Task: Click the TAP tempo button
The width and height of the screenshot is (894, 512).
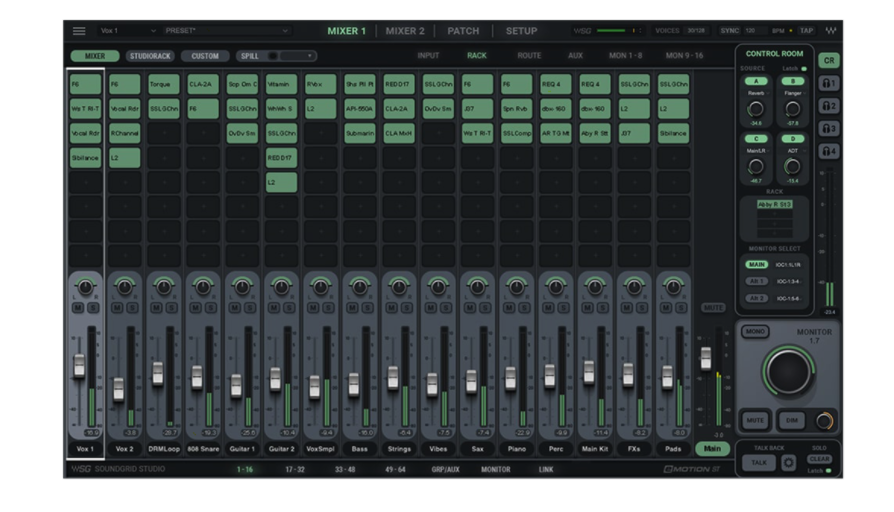Action: pos(806,31)
